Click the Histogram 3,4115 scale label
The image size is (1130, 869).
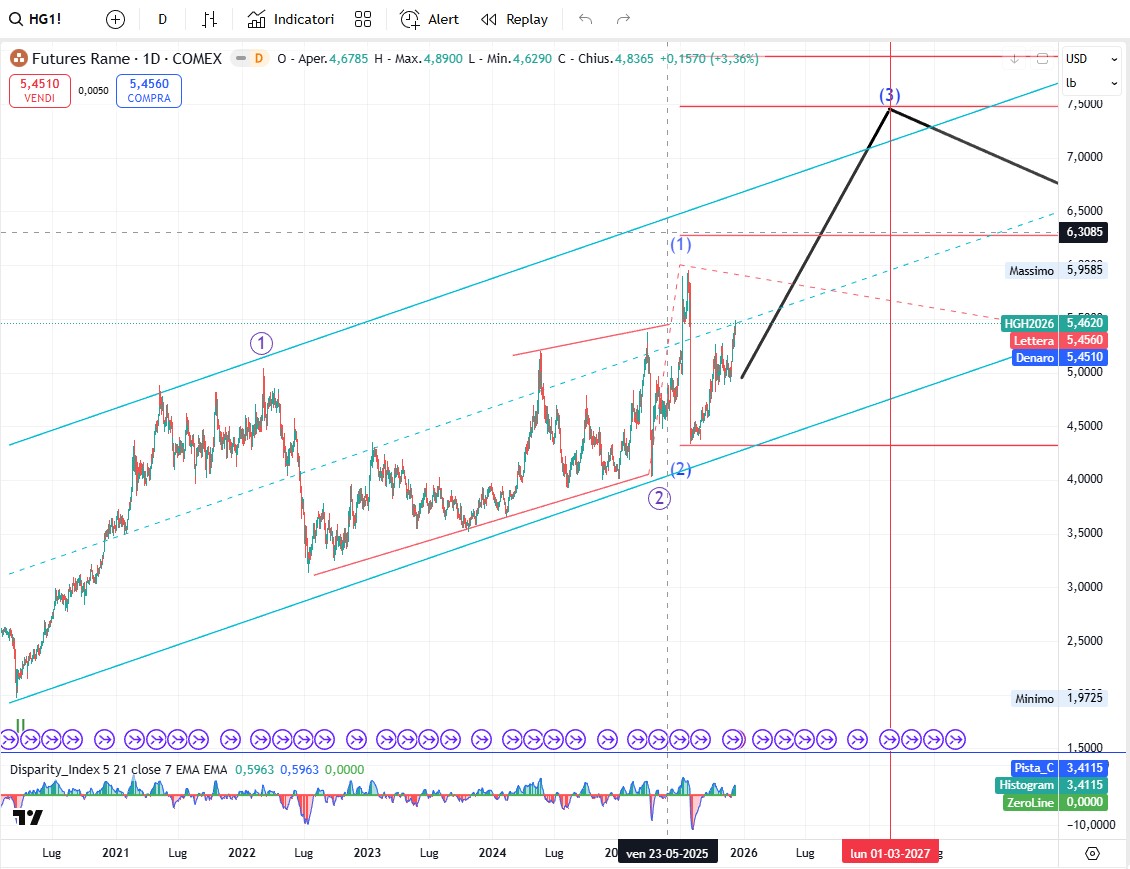[1052, 785]
